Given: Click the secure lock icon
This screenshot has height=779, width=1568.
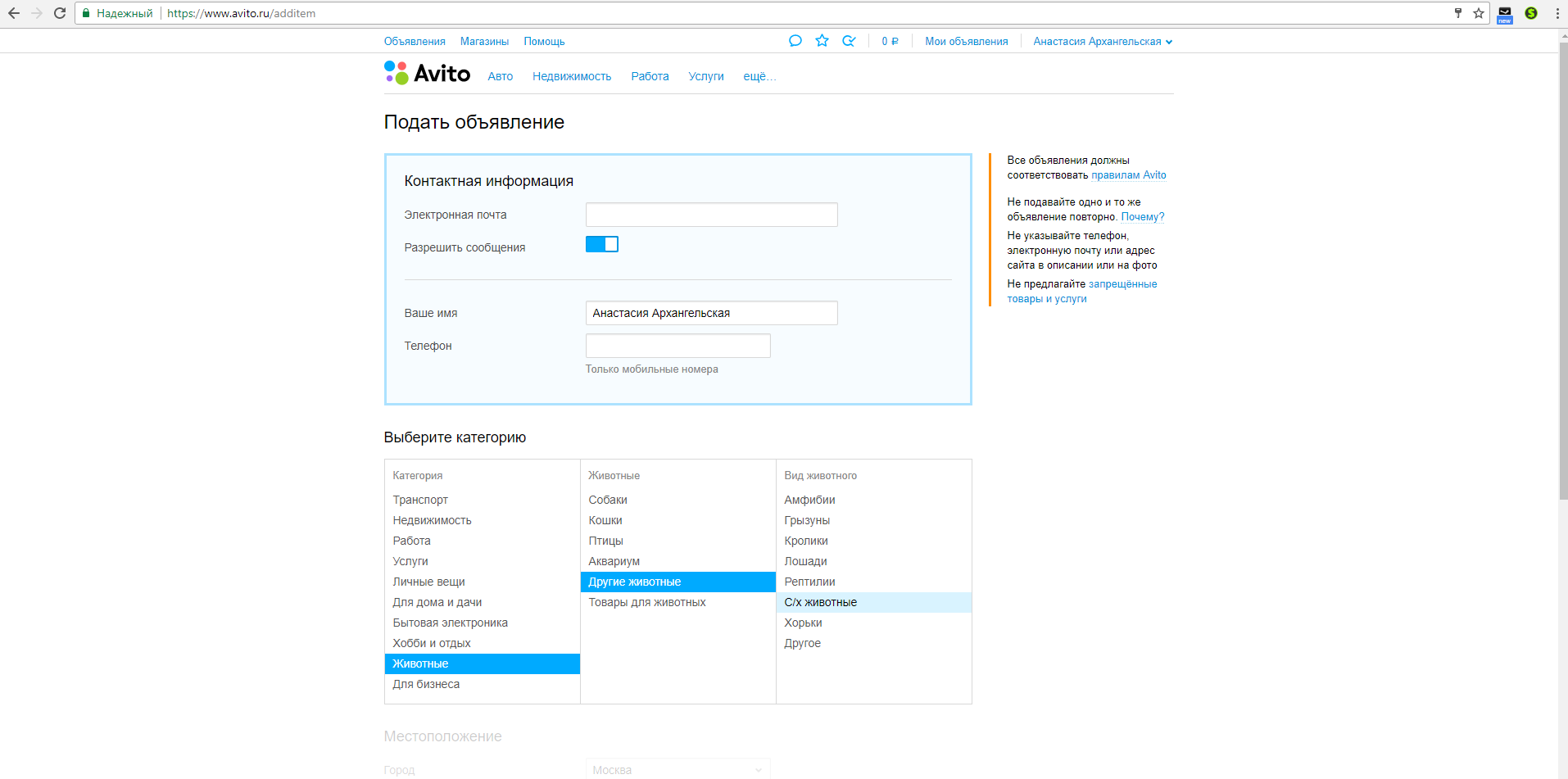Looking at the screenshot, I should click(x=86, y=13).
